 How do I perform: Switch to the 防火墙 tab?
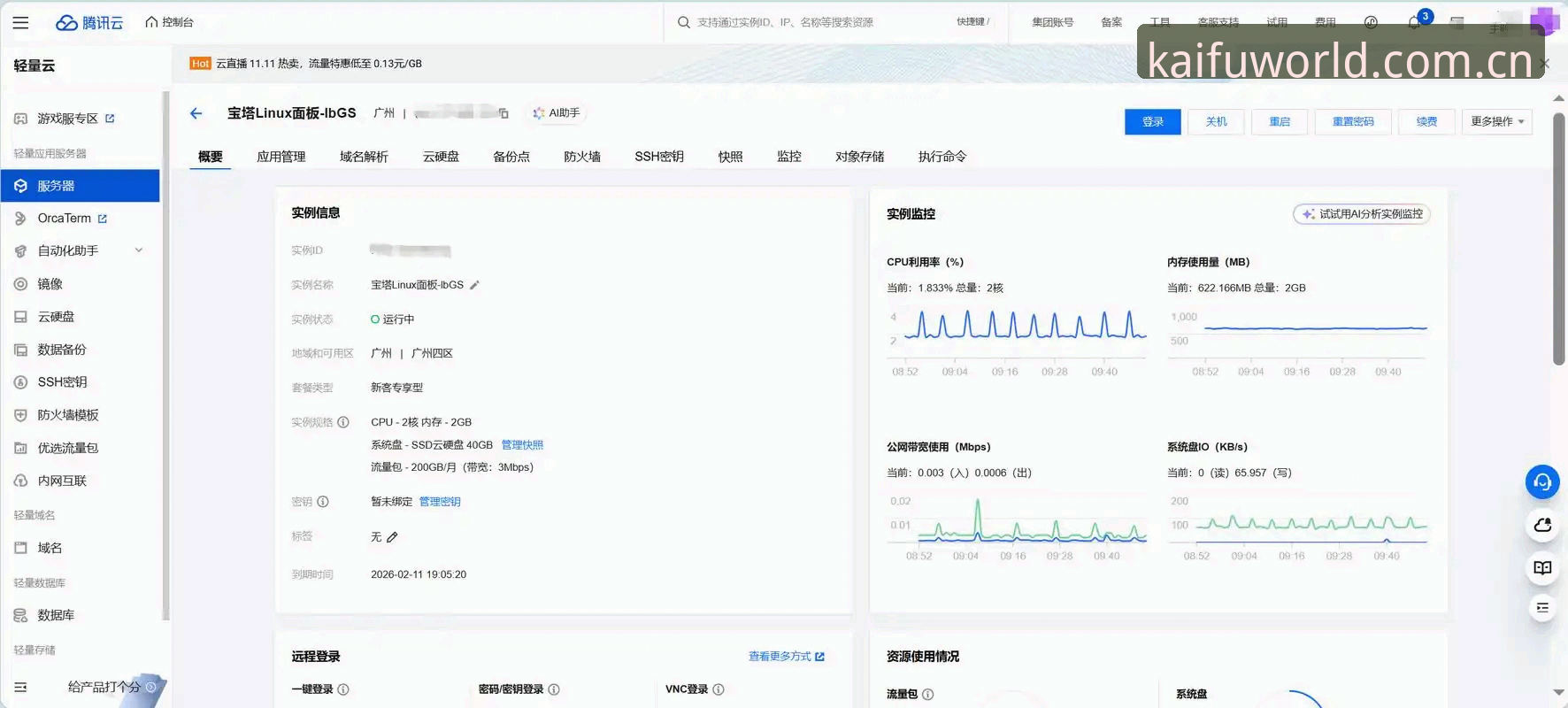[582, 157]
